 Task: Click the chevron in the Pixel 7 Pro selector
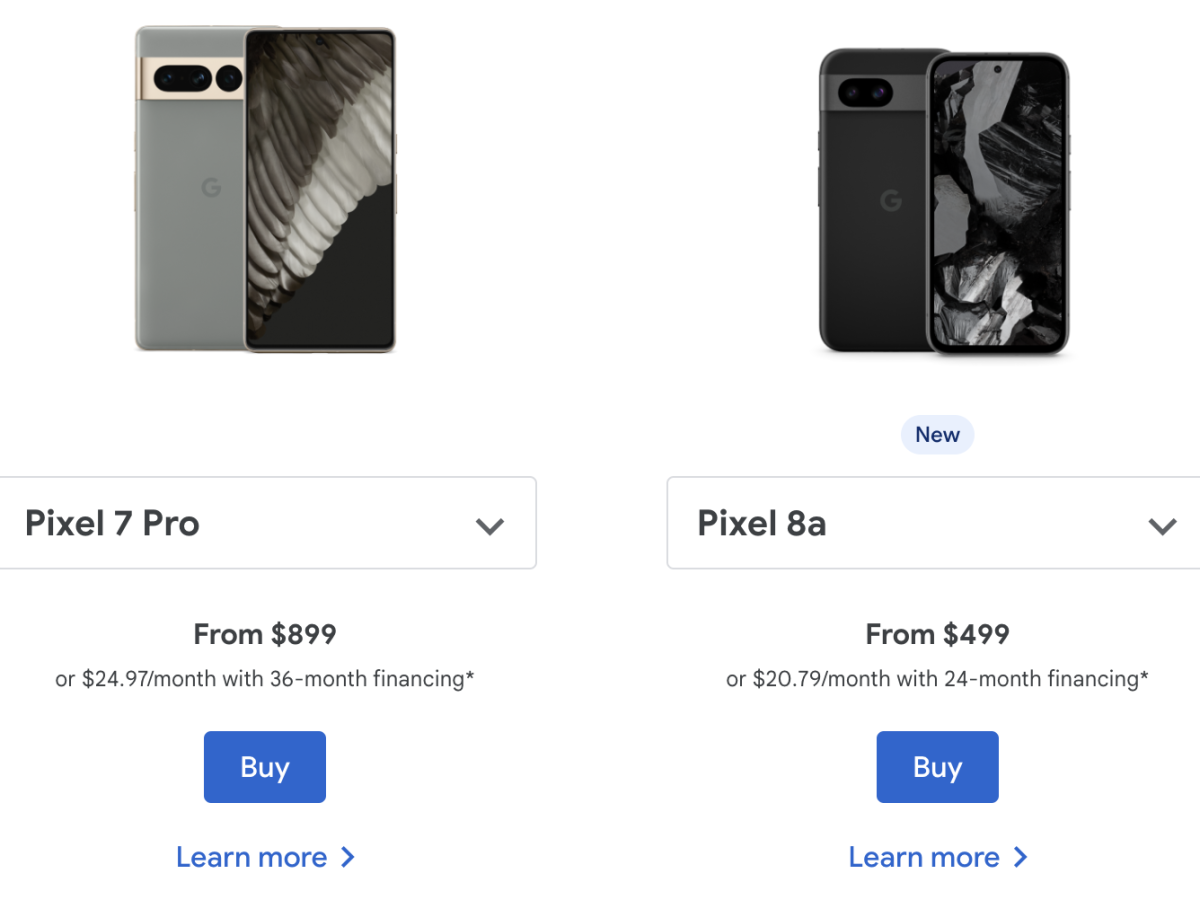[489, 526]
